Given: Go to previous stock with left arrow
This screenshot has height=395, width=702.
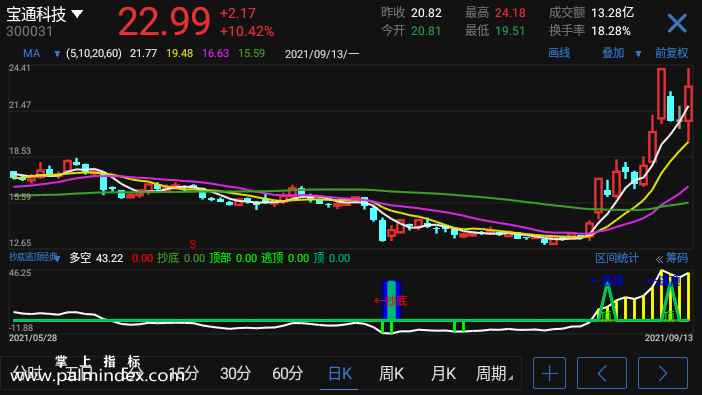Looking at the screenshot, I should 602,373.
